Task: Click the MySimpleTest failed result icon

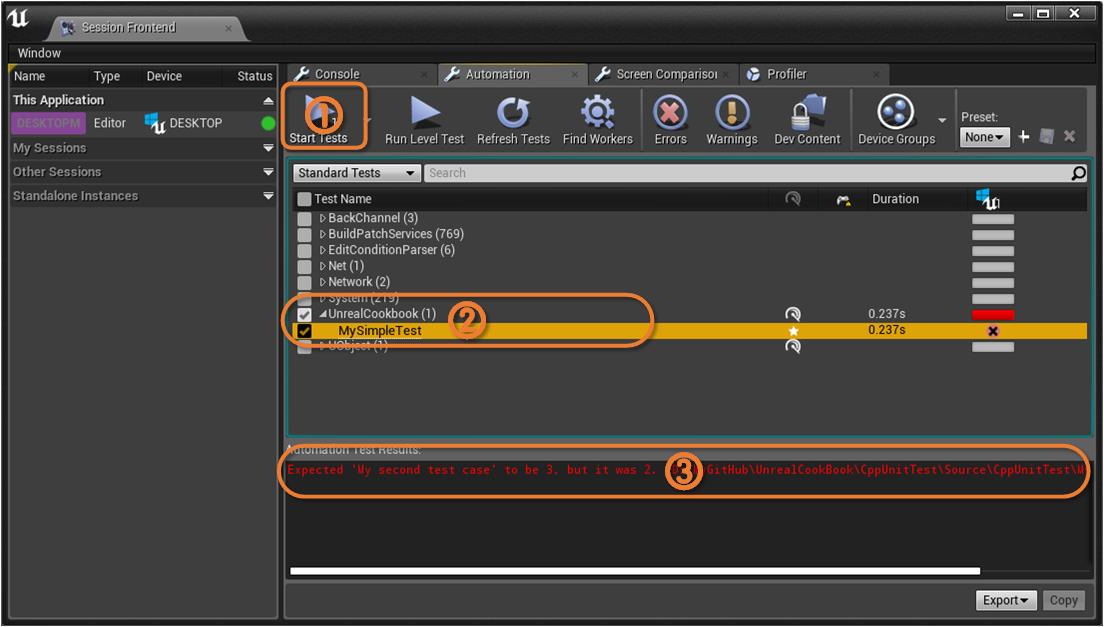Action: (x=993, y=331)
